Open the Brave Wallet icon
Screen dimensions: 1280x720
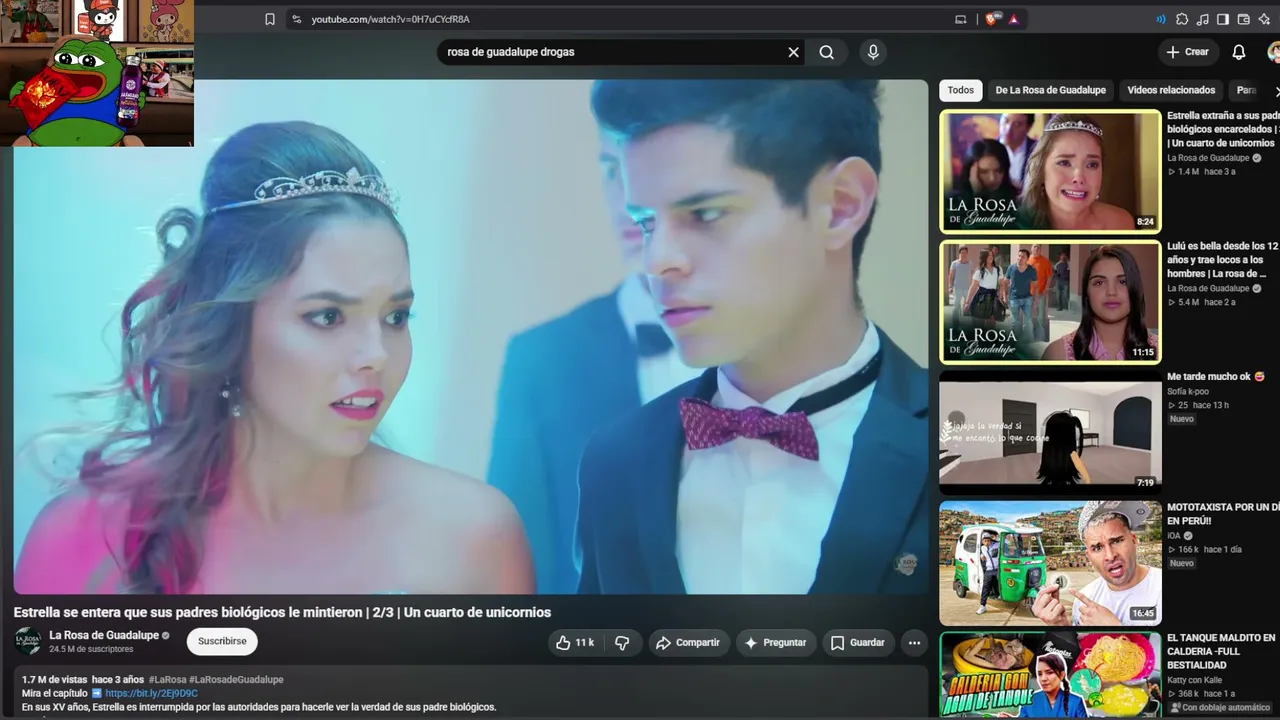tap(1244, 19)
